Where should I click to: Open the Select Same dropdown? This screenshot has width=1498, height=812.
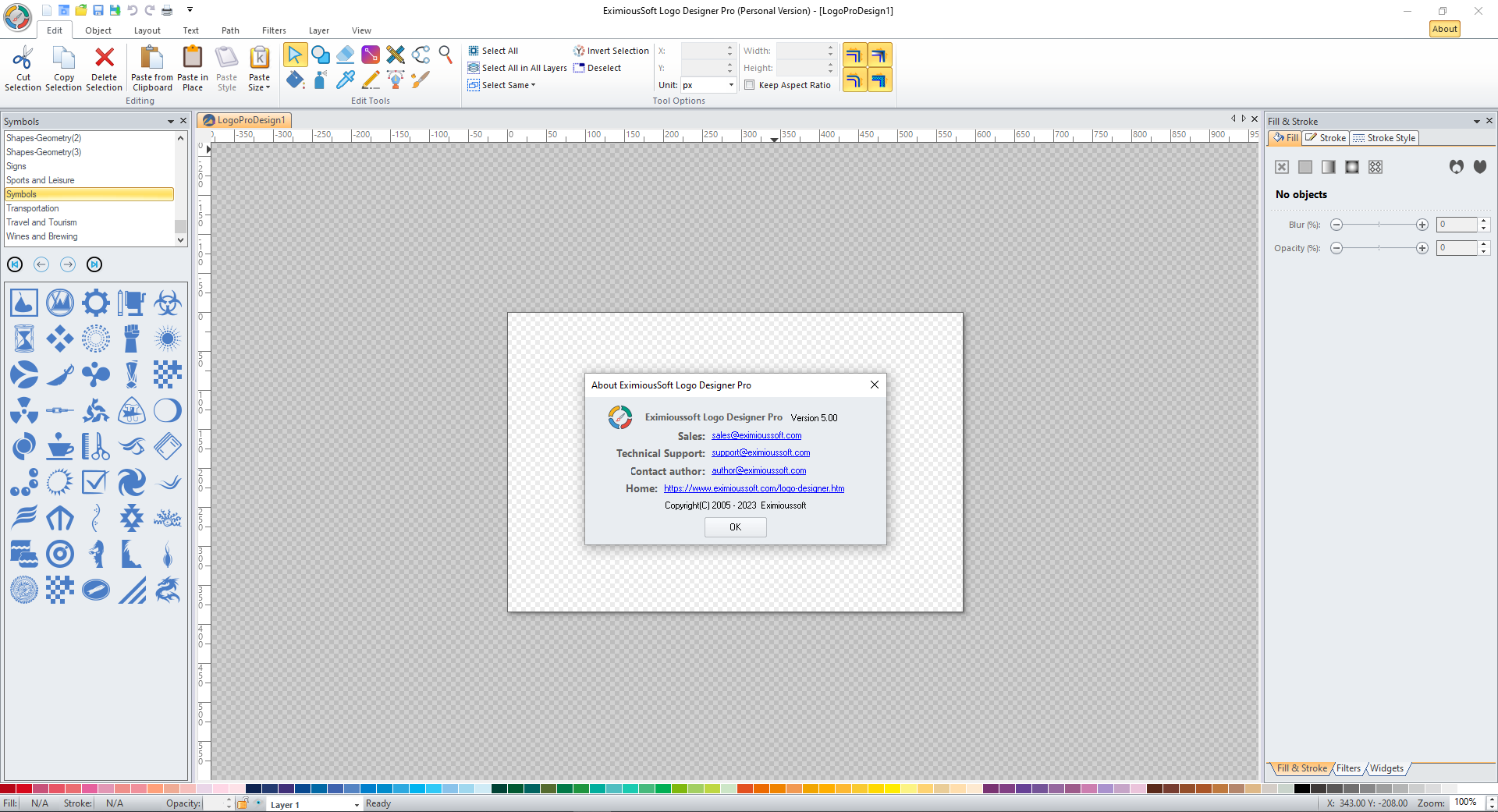(502, 85)
